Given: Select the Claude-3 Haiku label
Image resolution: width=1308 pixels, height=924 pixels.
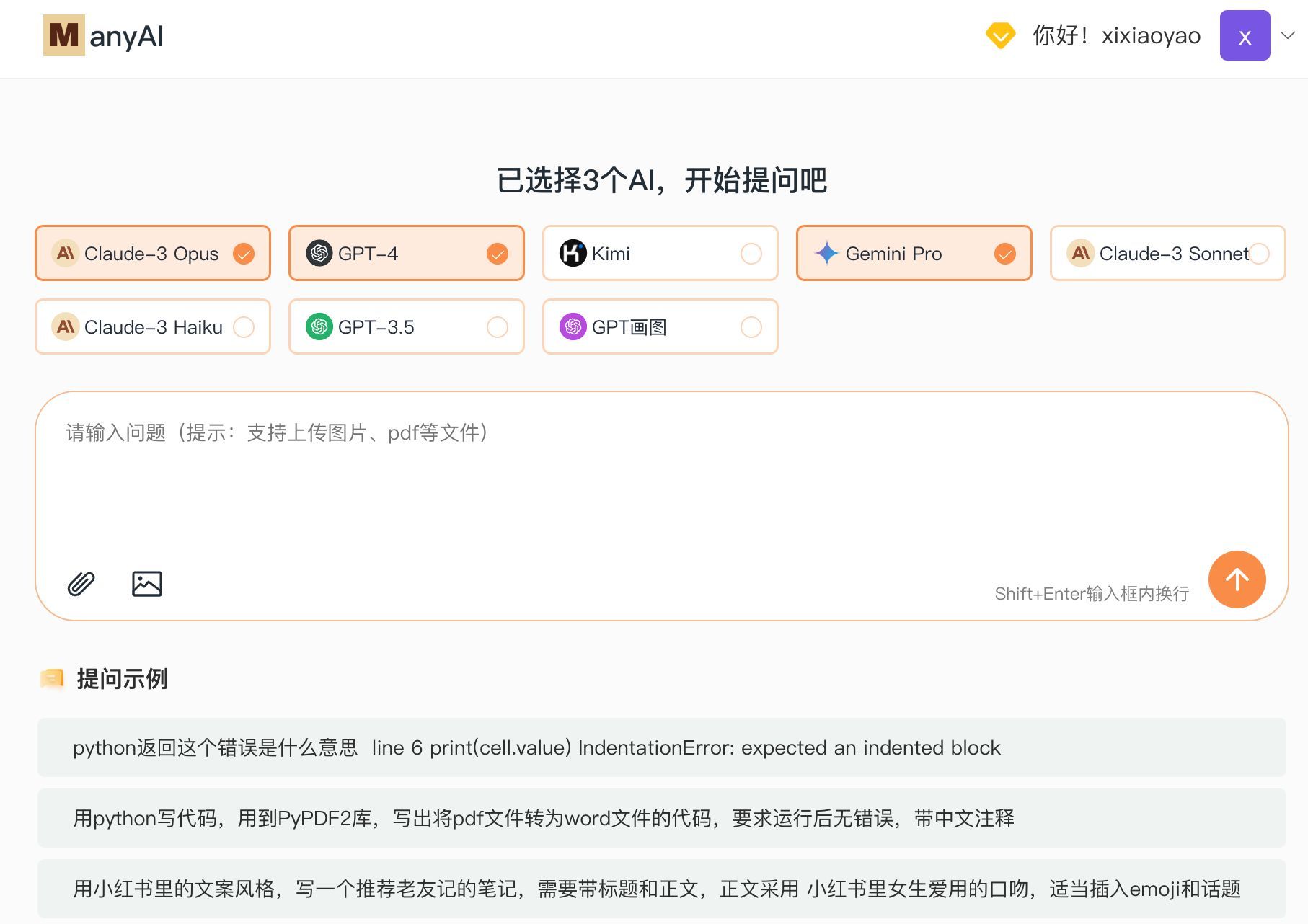Looking at the screenshot, I should coord(154,327).
